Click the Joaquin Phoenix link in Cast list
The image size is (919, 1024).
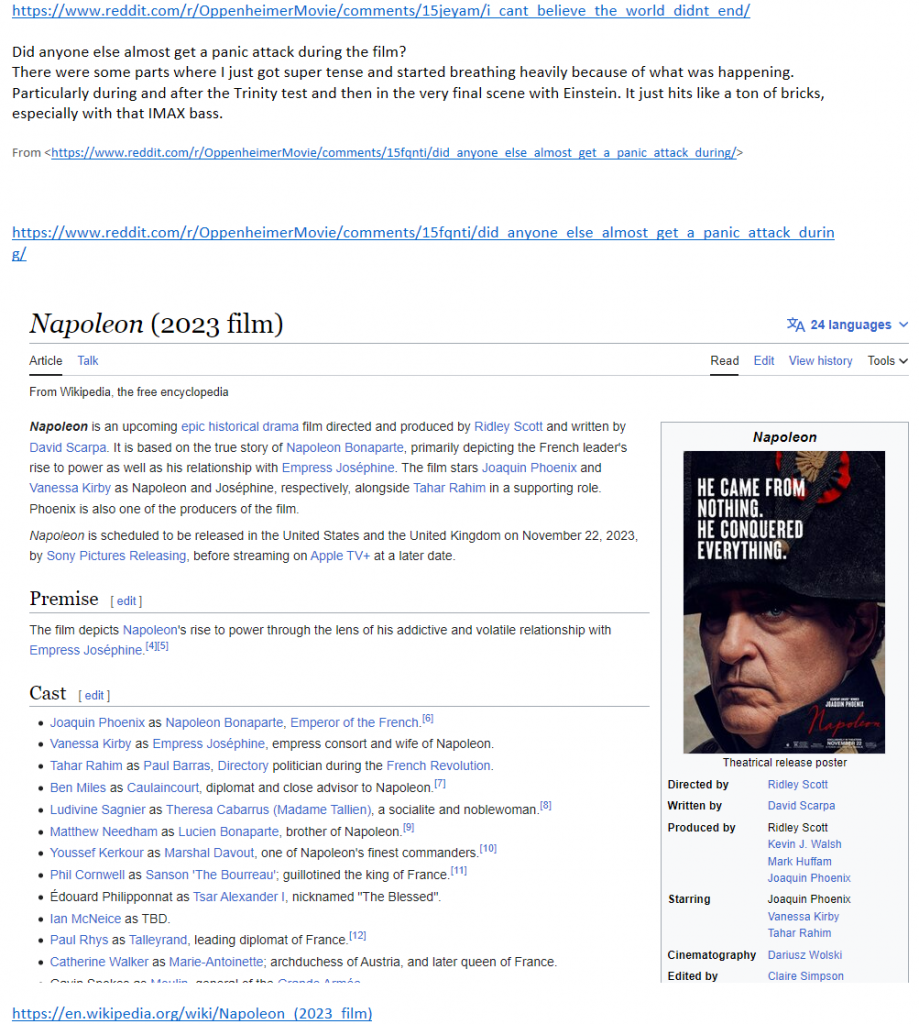pyautogui.click(x=97, y=722)
